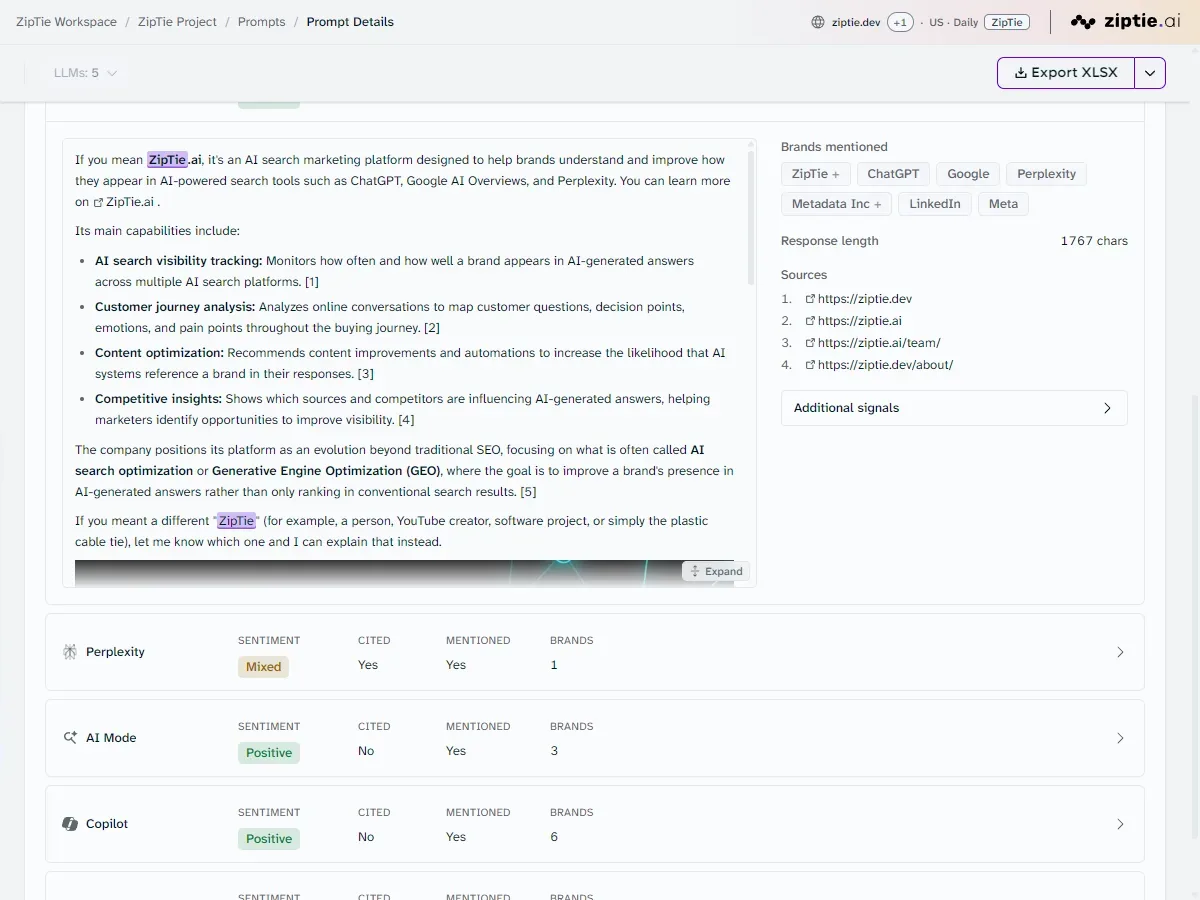Open source link https://ziptie.dev
The image size is (1200, 900).
pos(865,299)
